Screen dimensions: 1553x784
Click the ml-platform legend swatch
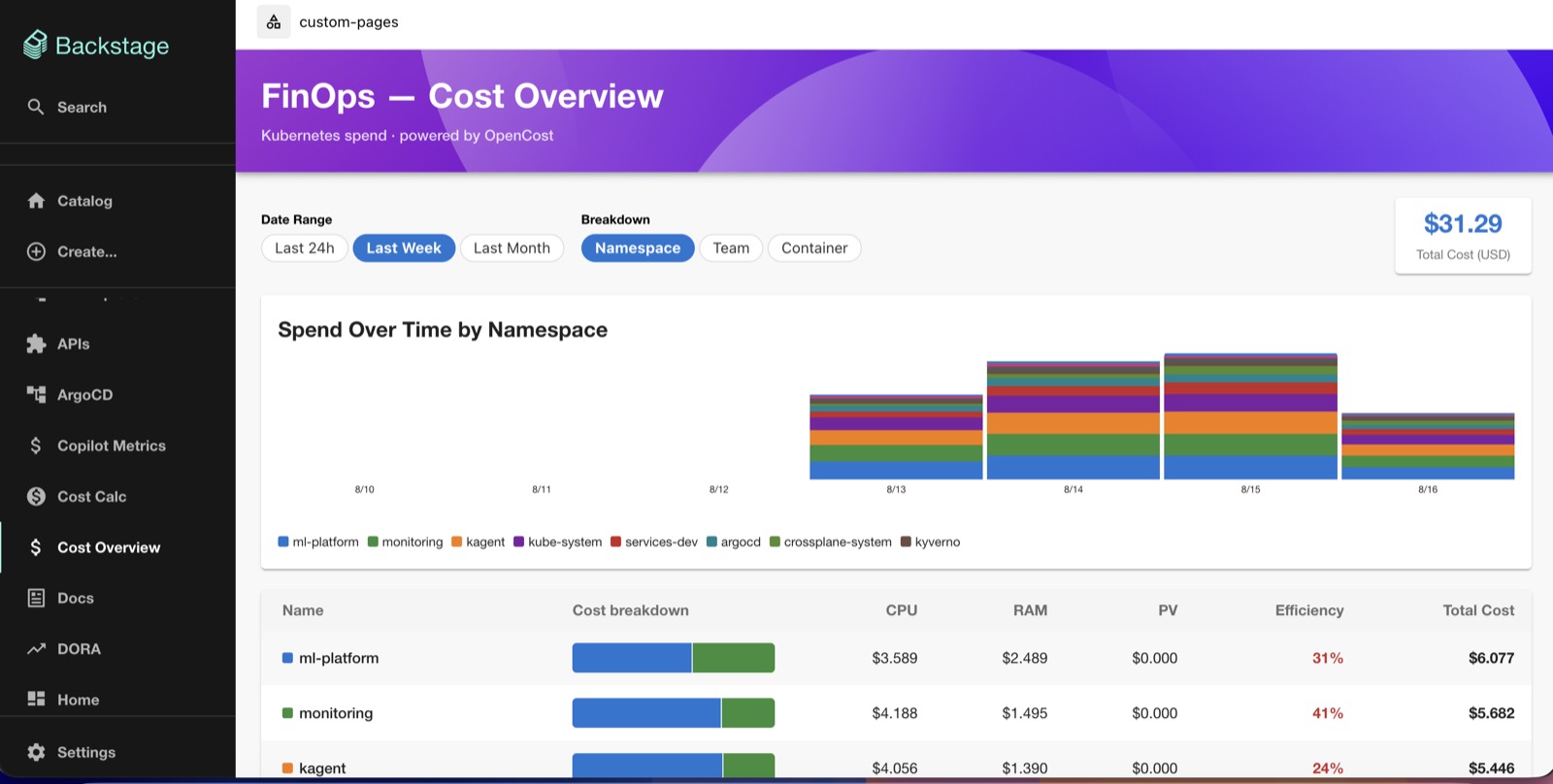(283, 541)
